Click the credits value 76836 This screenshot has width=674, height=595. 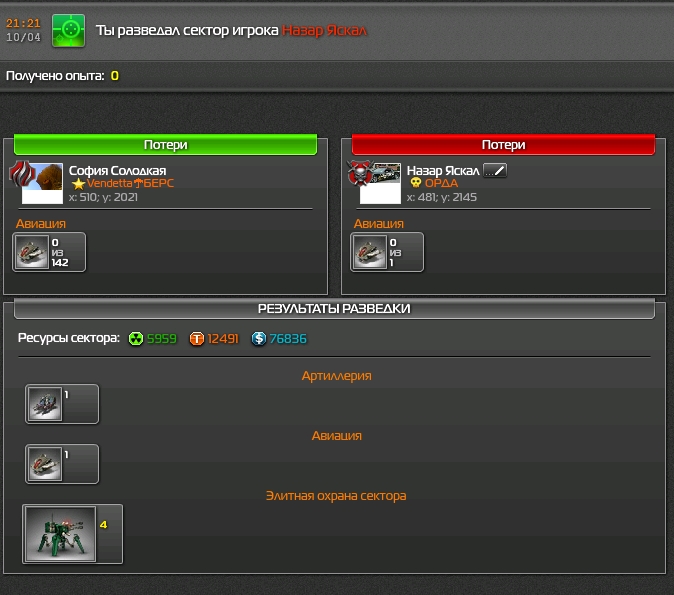288,339
